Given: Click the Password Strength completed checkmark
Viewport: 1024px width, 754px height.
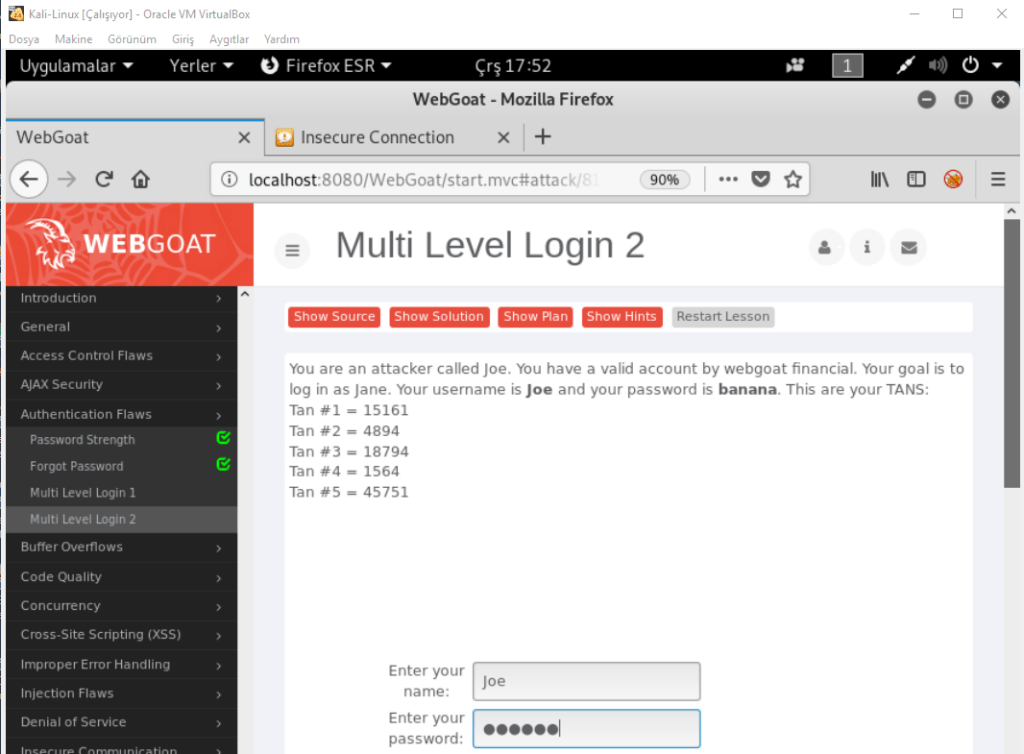Looking at the screenshot, I should pyautogui.click(x=223, y=438).
